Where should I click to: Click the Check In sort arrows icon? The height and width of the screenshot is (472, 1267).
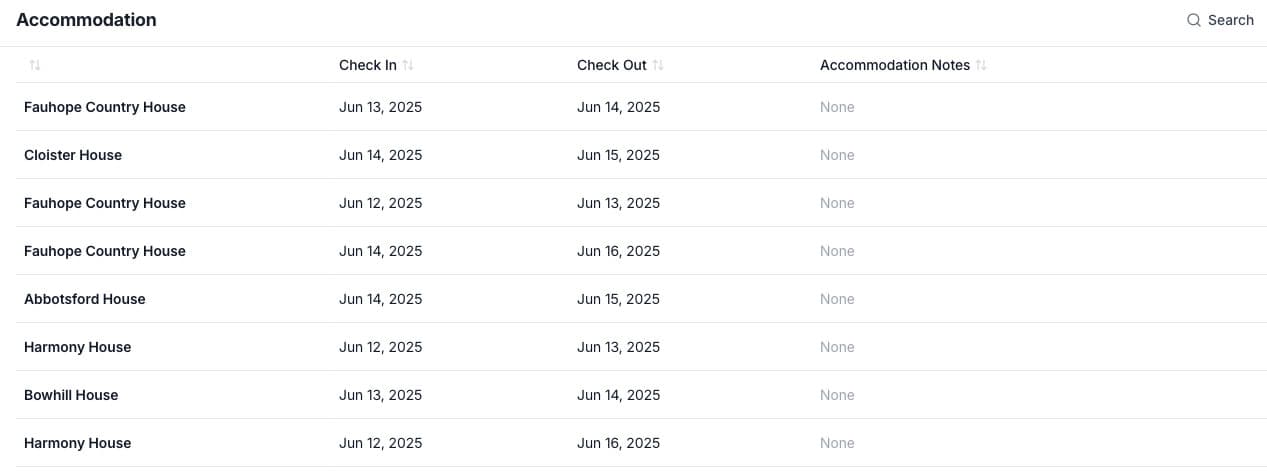pos(408,65)
